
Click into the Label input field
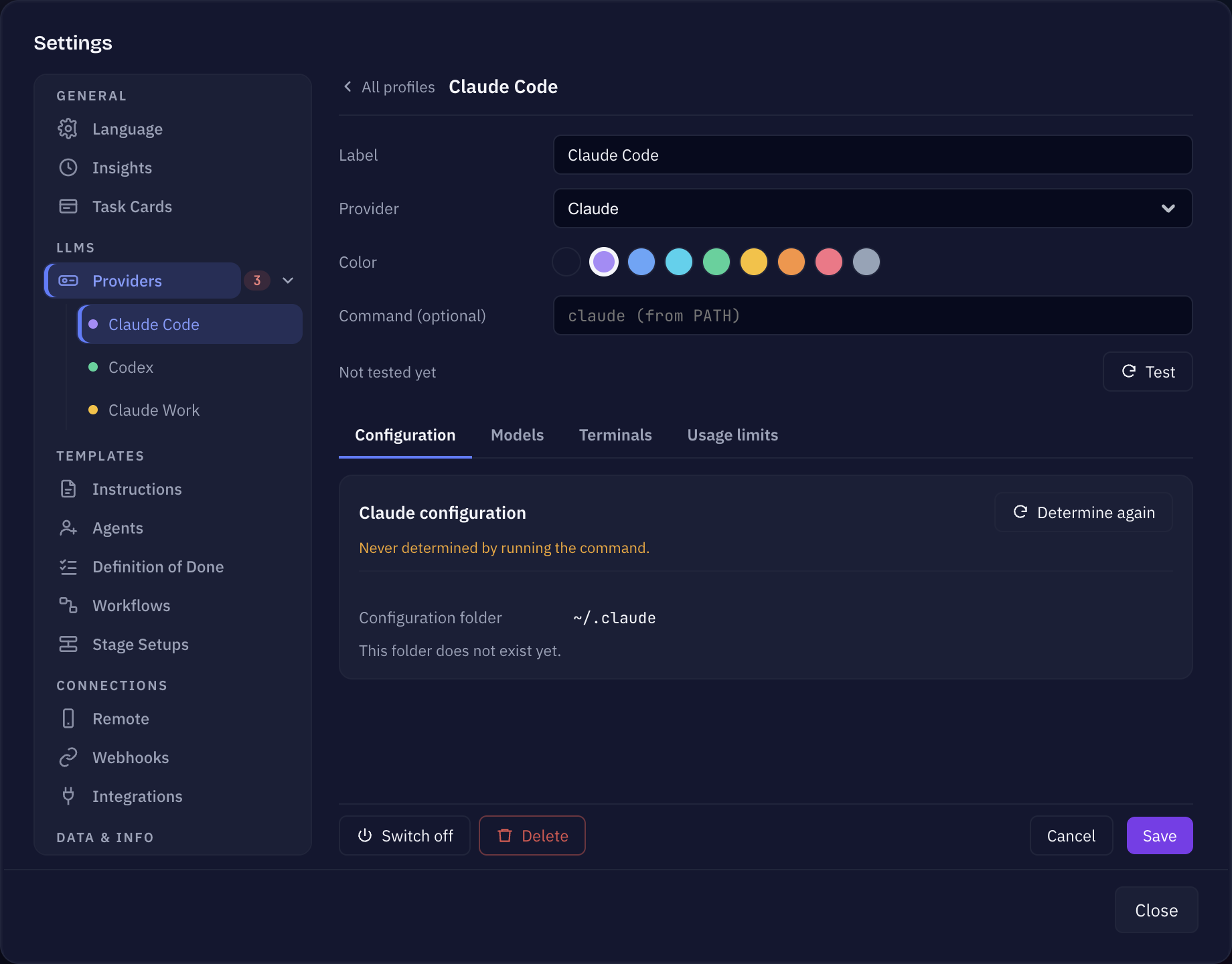click(x=872, y=155)
